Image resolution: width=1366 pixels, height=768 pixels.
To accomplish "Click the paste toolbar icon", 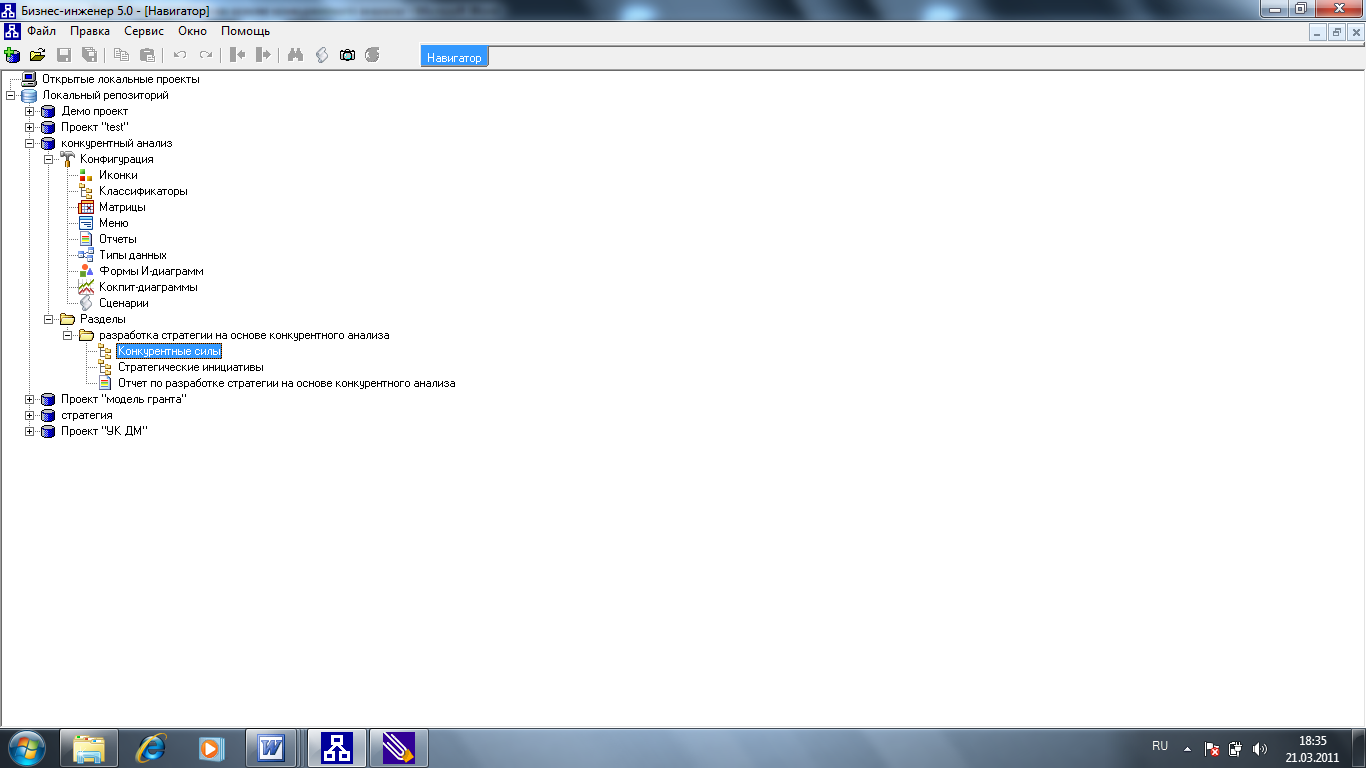I will coord(147,55).
